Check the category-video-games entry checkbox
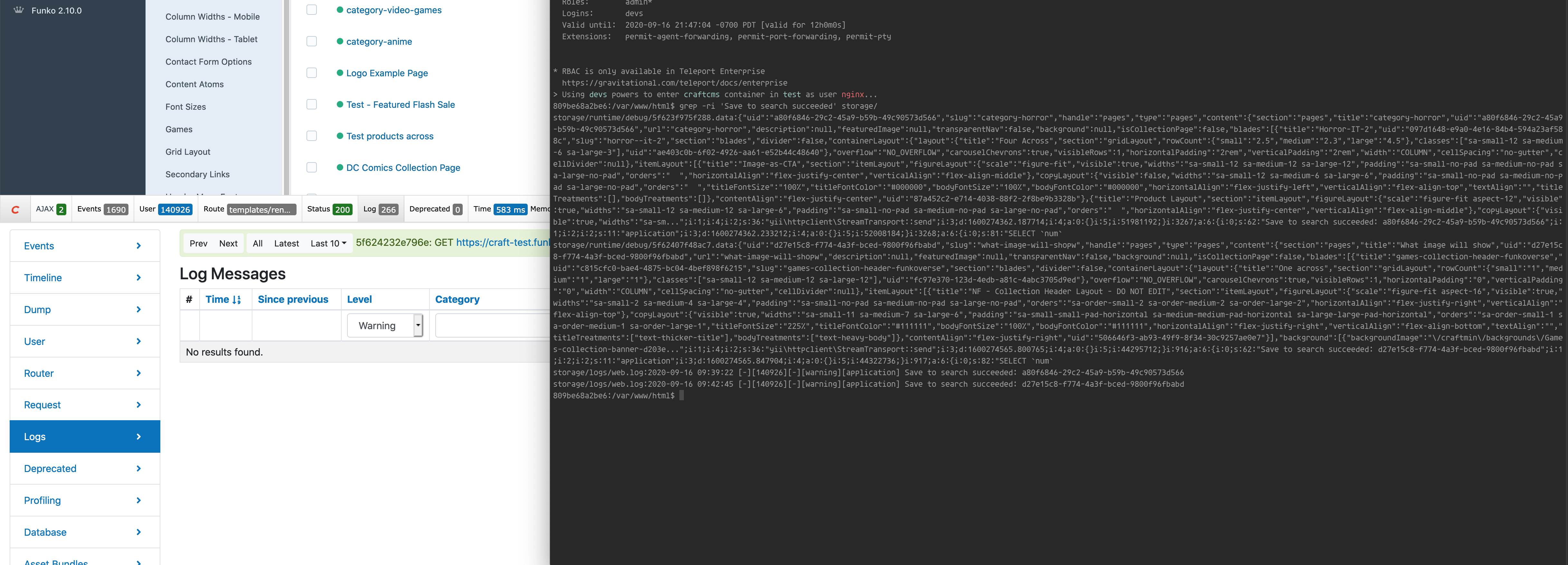 (312, 10)
